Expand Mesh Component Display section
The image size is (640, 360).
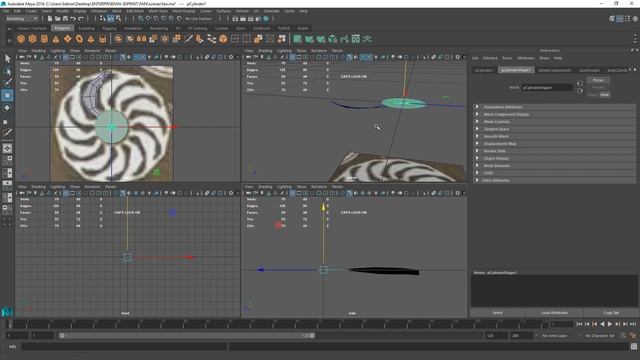coord(554,114)
